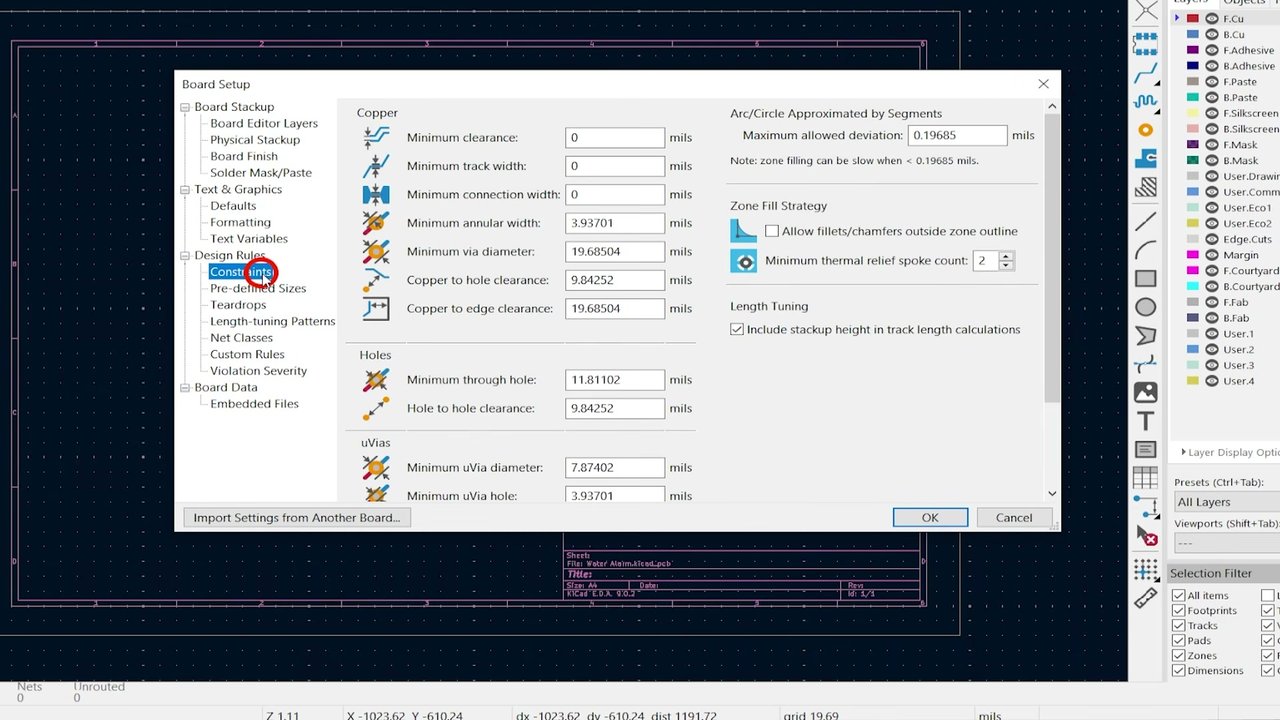Hide the B.Cu layer via eye icon
The image size is (1280, 720).
pyautogui.click(x=1212, y=34)
